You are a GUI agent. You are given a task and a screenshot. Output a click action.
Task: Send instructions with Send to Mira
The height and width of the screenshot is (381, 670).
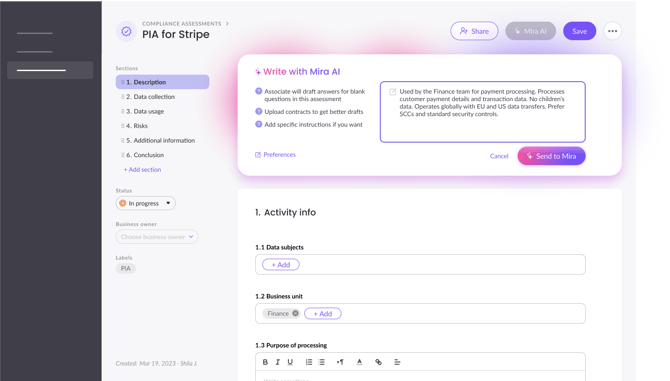point(552,156)
